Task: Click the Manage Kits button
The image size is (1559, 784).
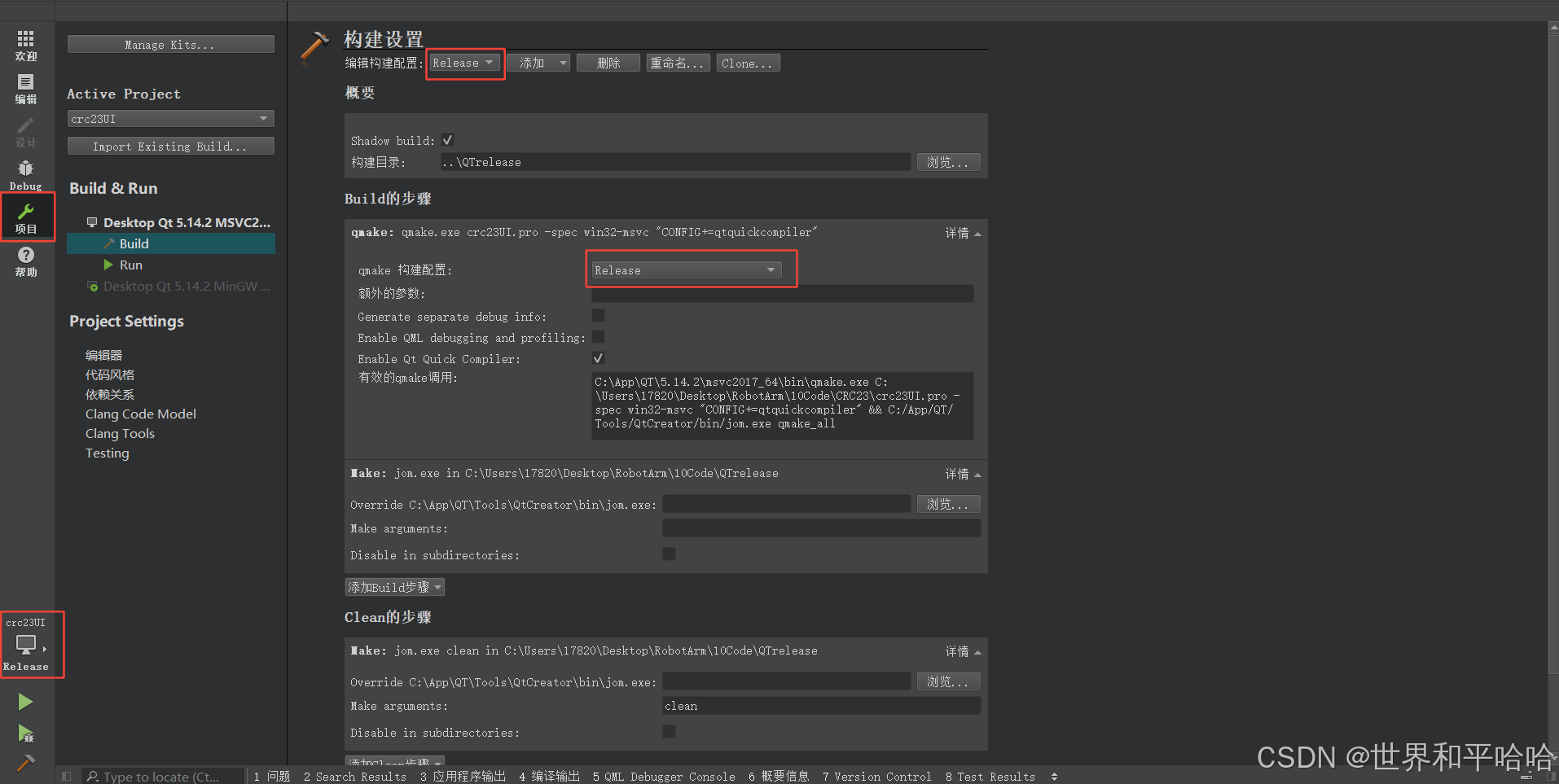Action: tap(170, 44)
